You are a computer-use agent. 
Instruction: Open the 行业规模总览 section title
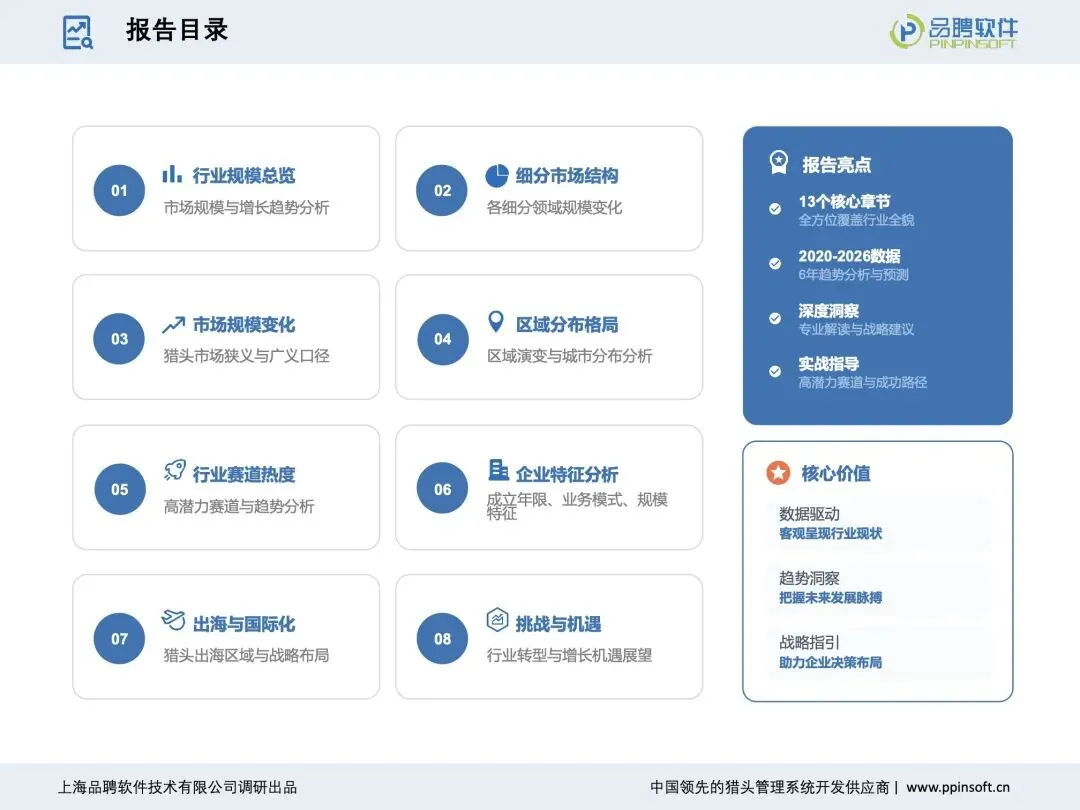click(244, 176)
